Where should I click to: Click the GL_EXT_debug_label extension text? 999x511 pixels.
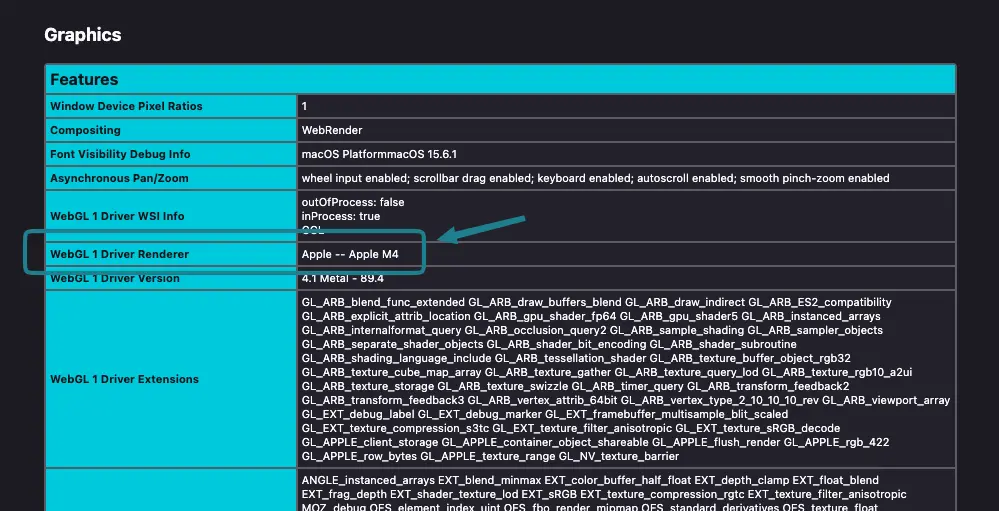pyautogui.click(x=359, y=414)
